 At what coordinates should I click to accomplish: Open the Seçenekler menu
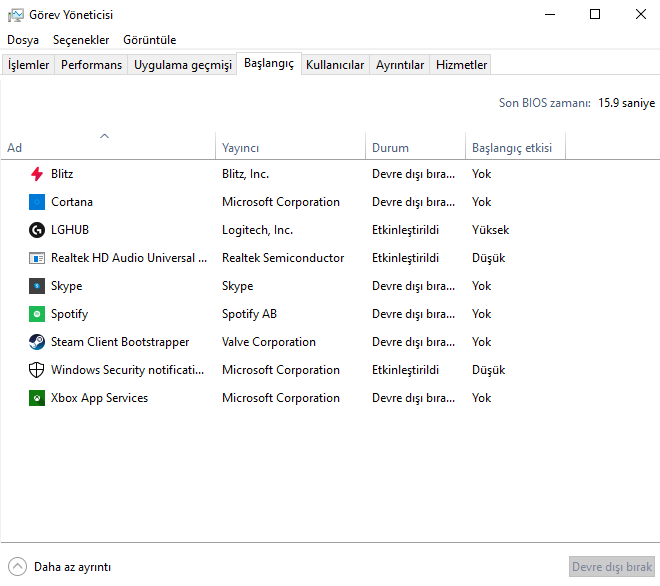81,40
